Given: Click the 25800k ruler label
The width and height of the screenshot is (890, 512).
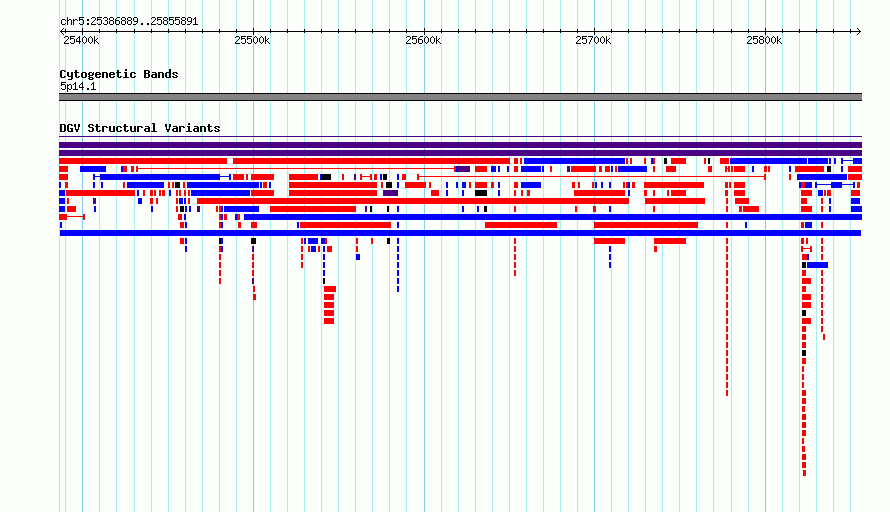Looking at the screenshot, I should (764, 40).
